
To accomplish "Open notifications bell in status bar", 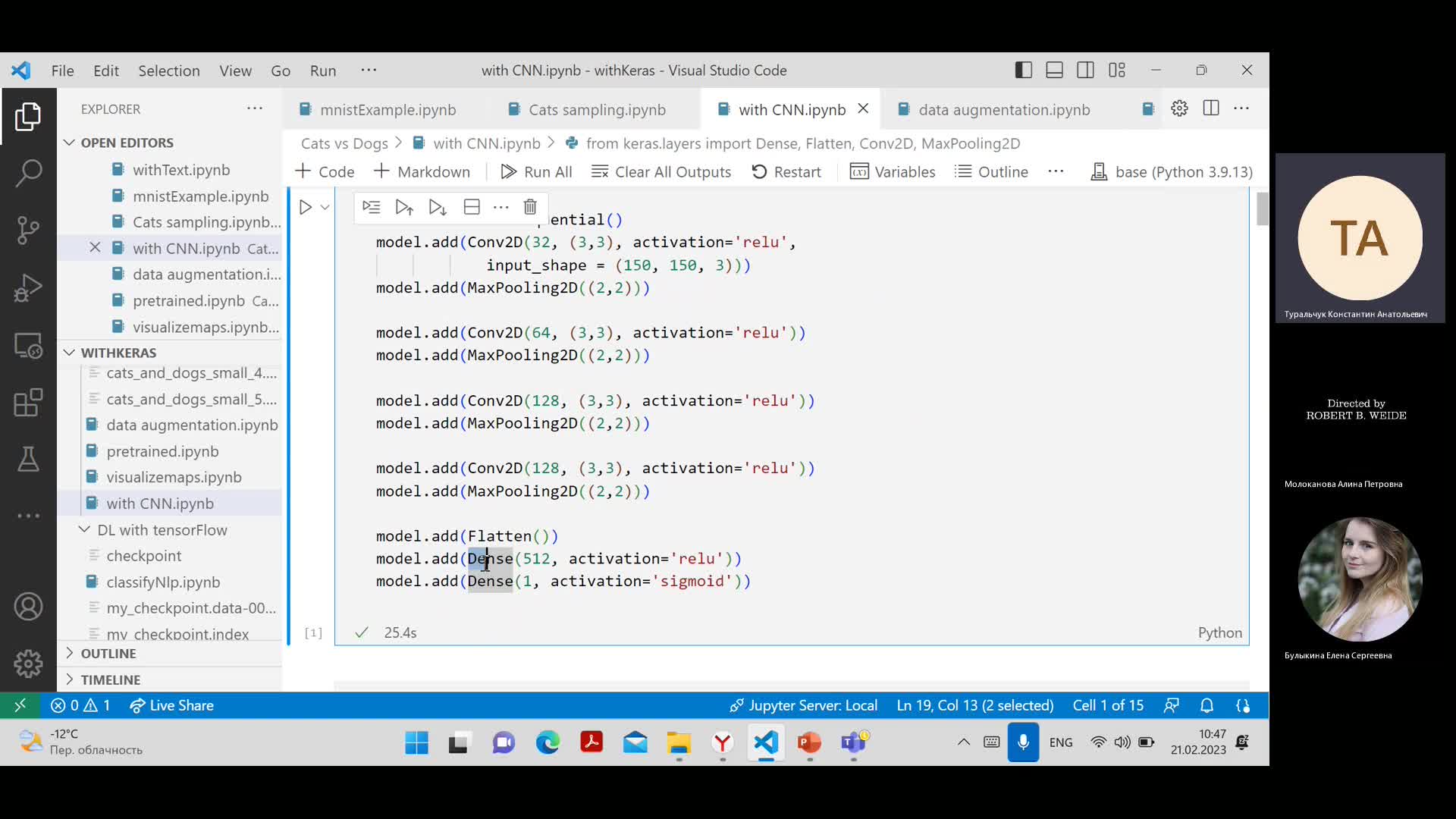I will pos(1207,705).
